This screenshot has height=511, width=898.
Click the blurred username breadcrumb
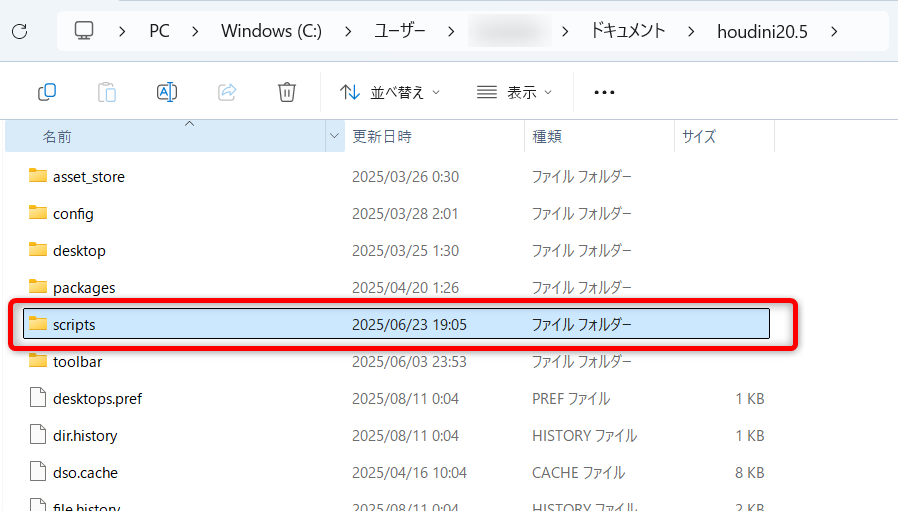(510, 31)
